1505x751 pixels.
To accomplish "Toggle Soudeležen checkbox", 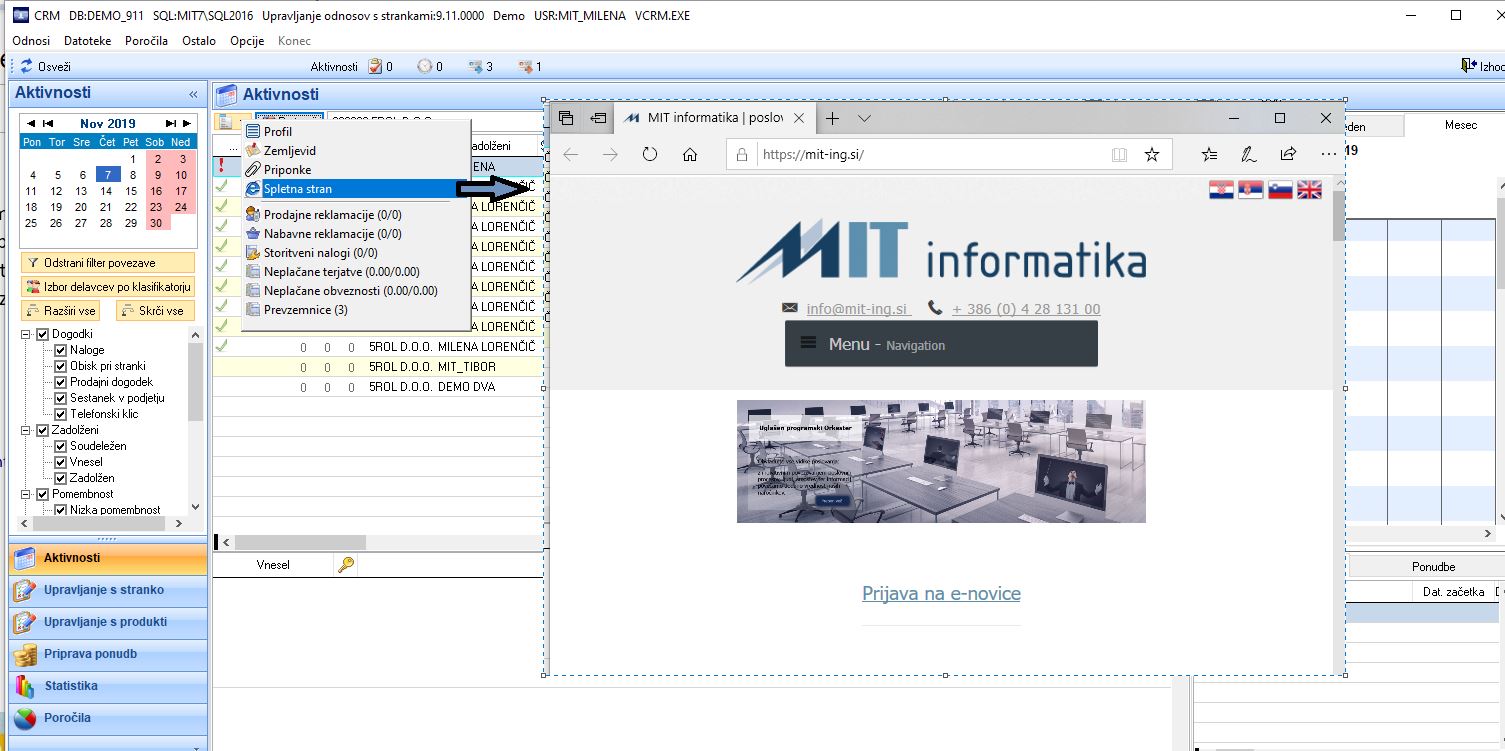I will [x=61, y=446].
